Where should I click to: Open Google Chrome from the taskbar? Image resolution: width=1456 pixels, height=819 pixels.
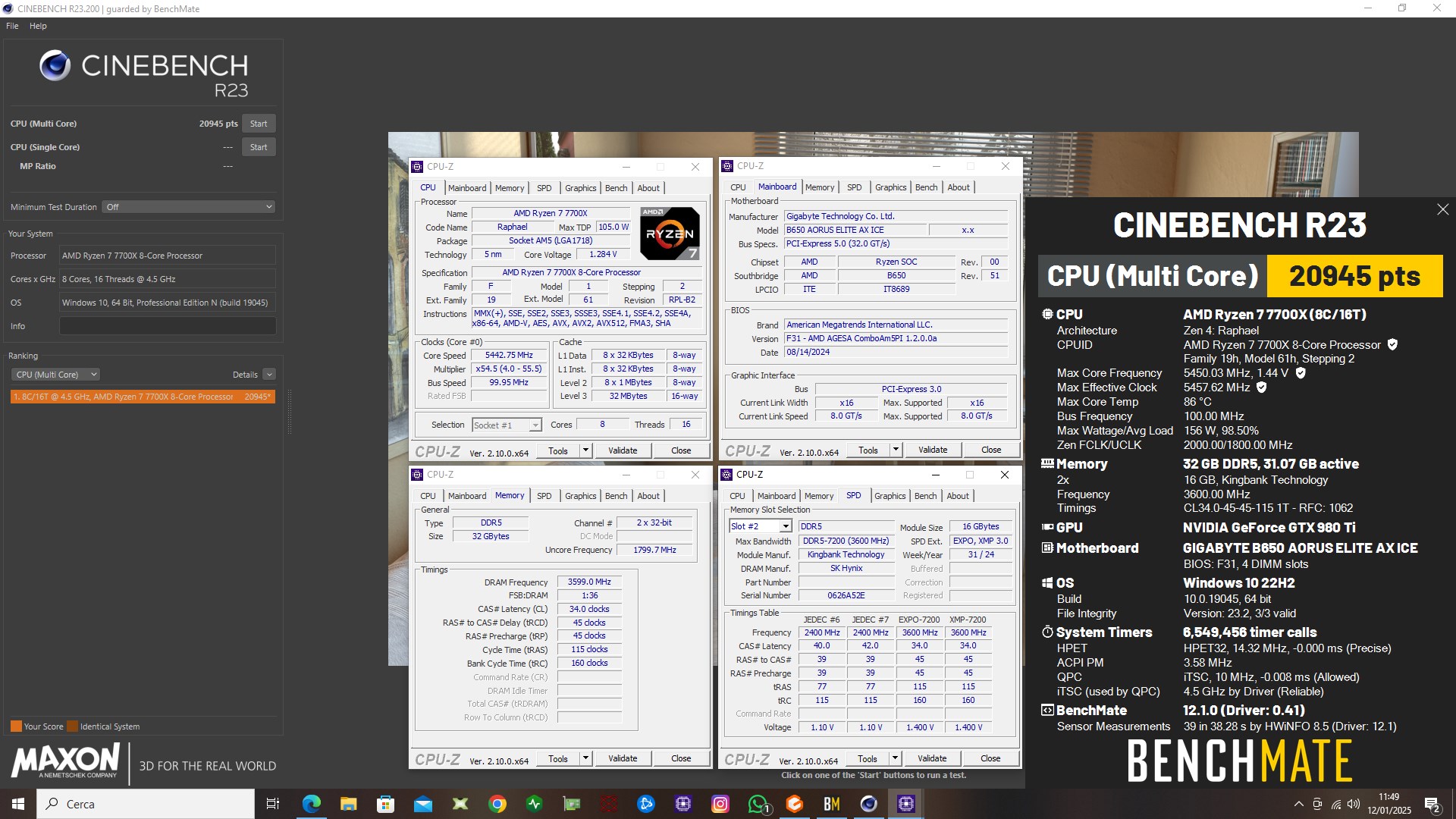coord(497,804)
